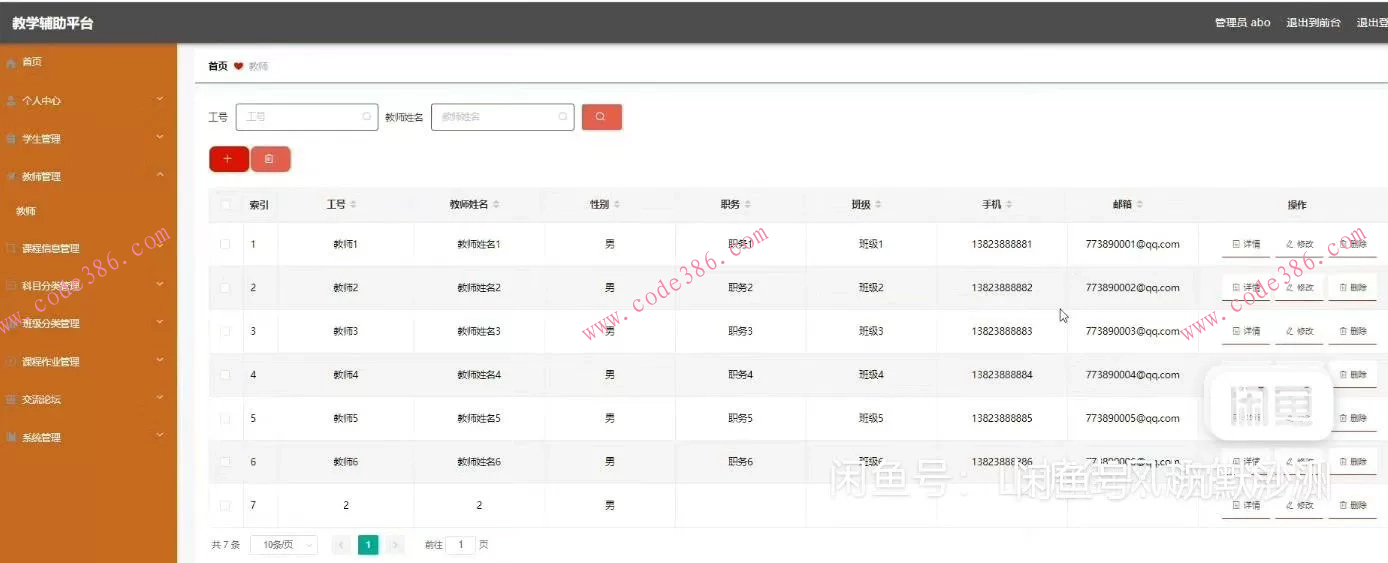Click sort arrows on 工号 column header
The height and width of the screenshot is (563, 1388).
pos(353,204)
